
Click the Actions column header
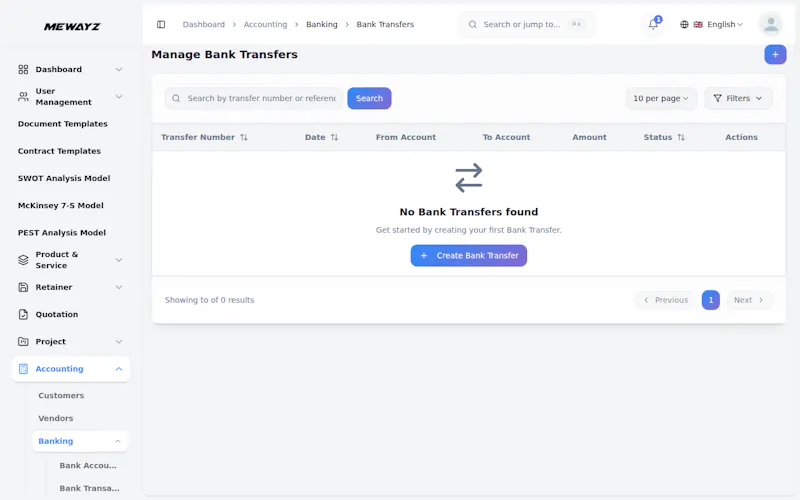741,137
